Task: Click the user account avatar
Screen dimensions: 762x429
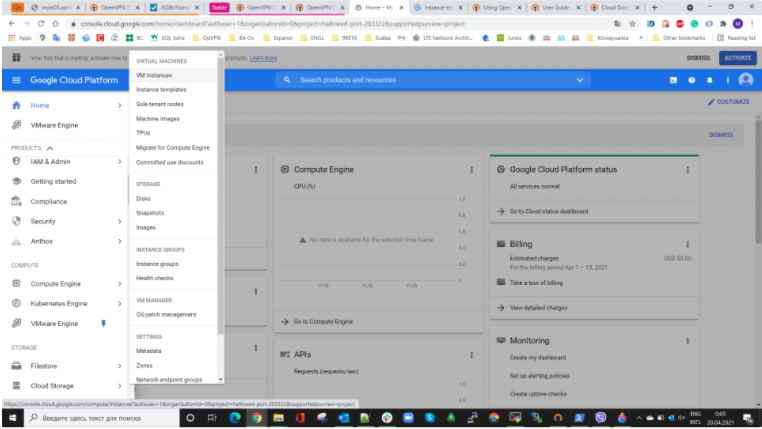Action: pos(745,79)
